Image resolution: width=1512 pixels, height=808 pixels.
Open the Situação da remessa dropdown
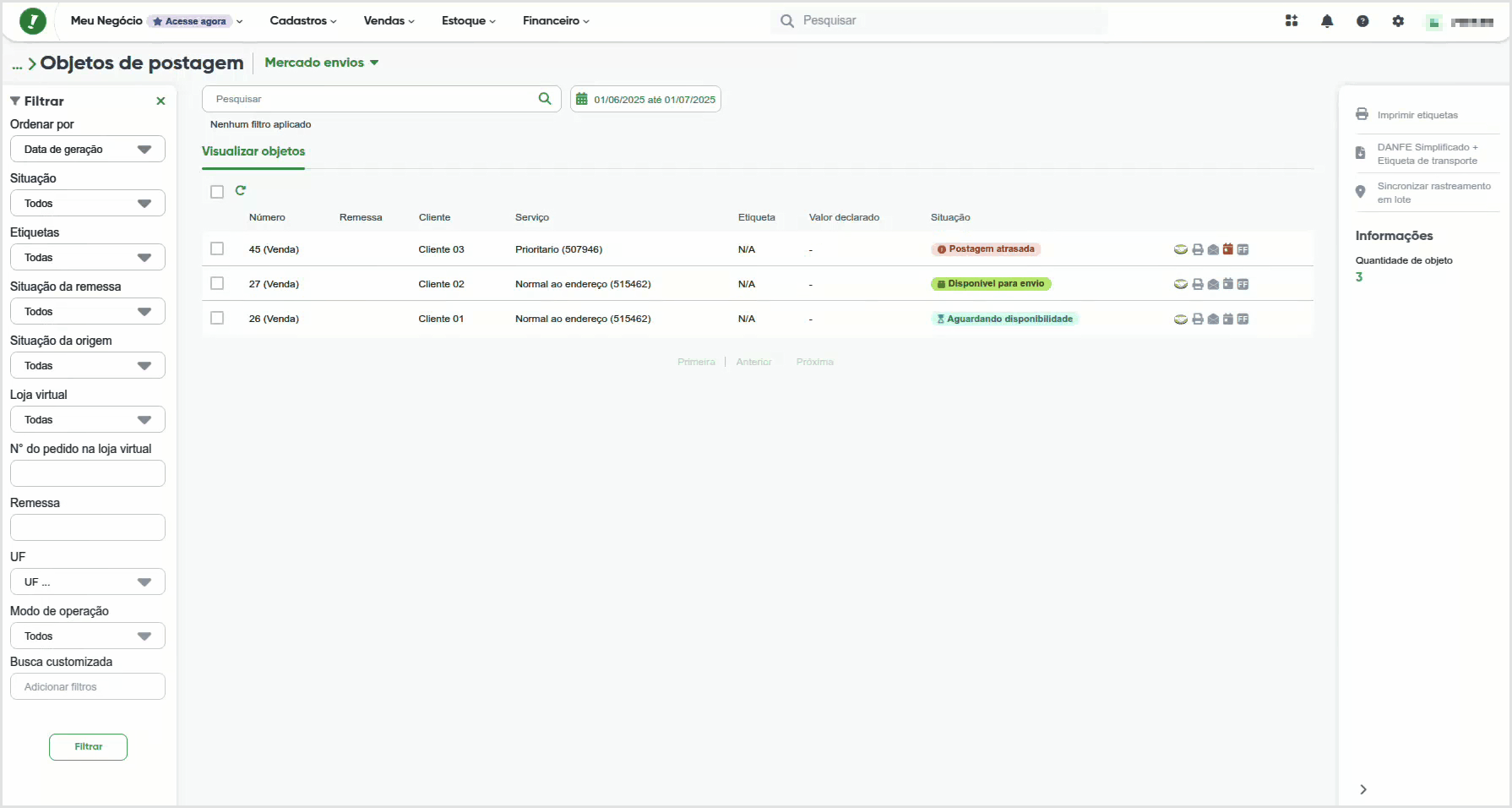click(88, 311)
